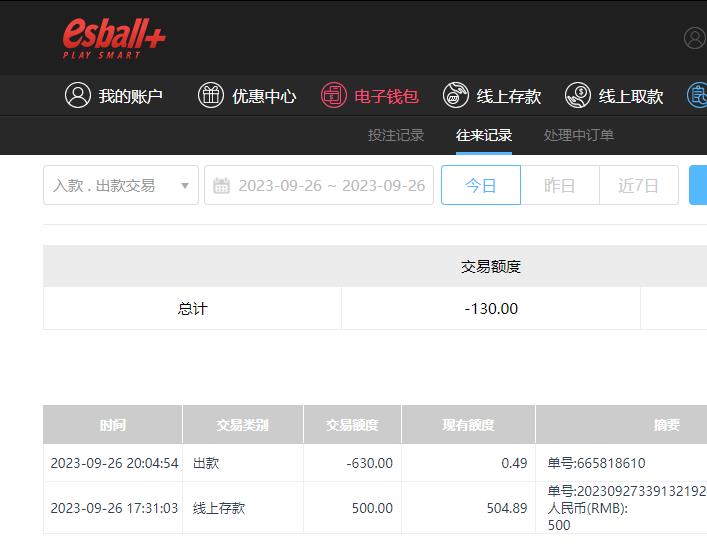Click the balance 0.49
The height and width of the screenshot is (556, 707).
click(x=514, y=463)
